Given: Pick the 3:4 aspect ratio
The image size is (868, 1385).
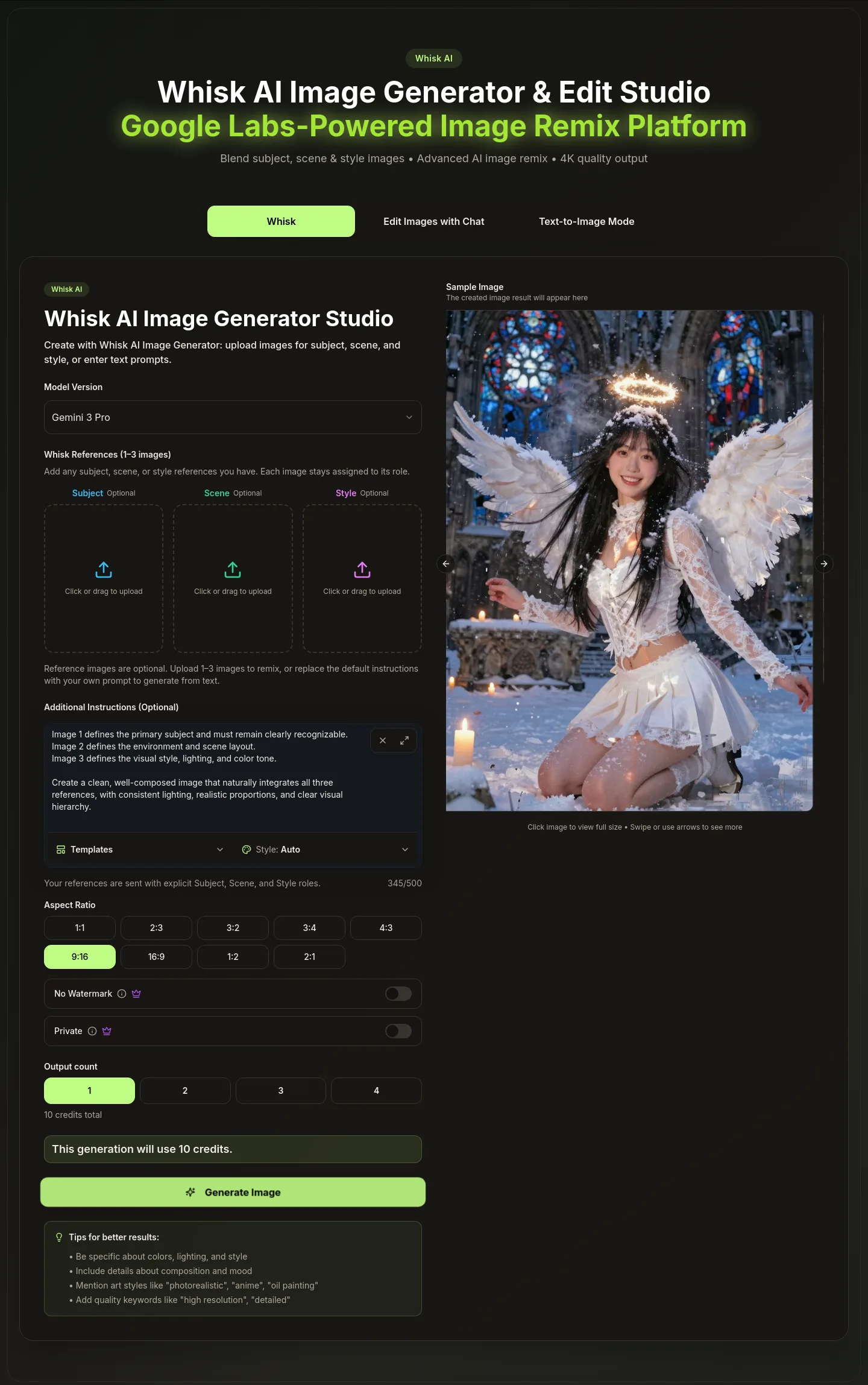Looking at the screenshot, I should pyautogui.click(x=309, y=928).
